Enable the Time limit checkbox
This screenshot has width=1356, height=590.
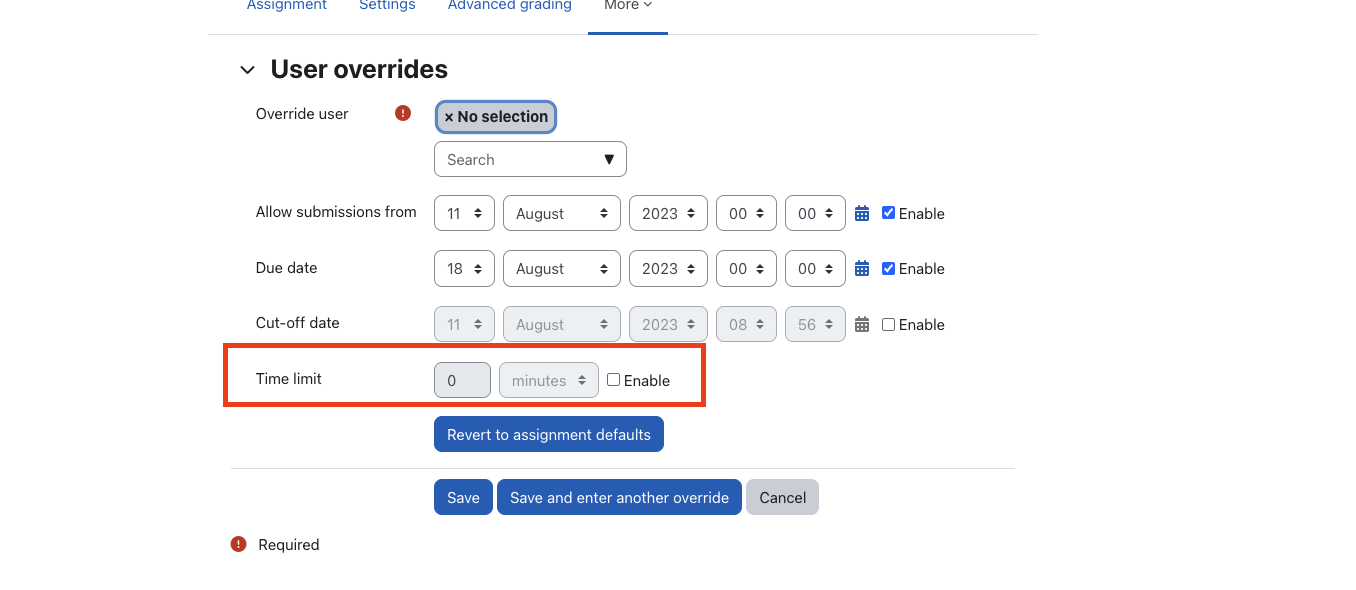click(613, 380)
